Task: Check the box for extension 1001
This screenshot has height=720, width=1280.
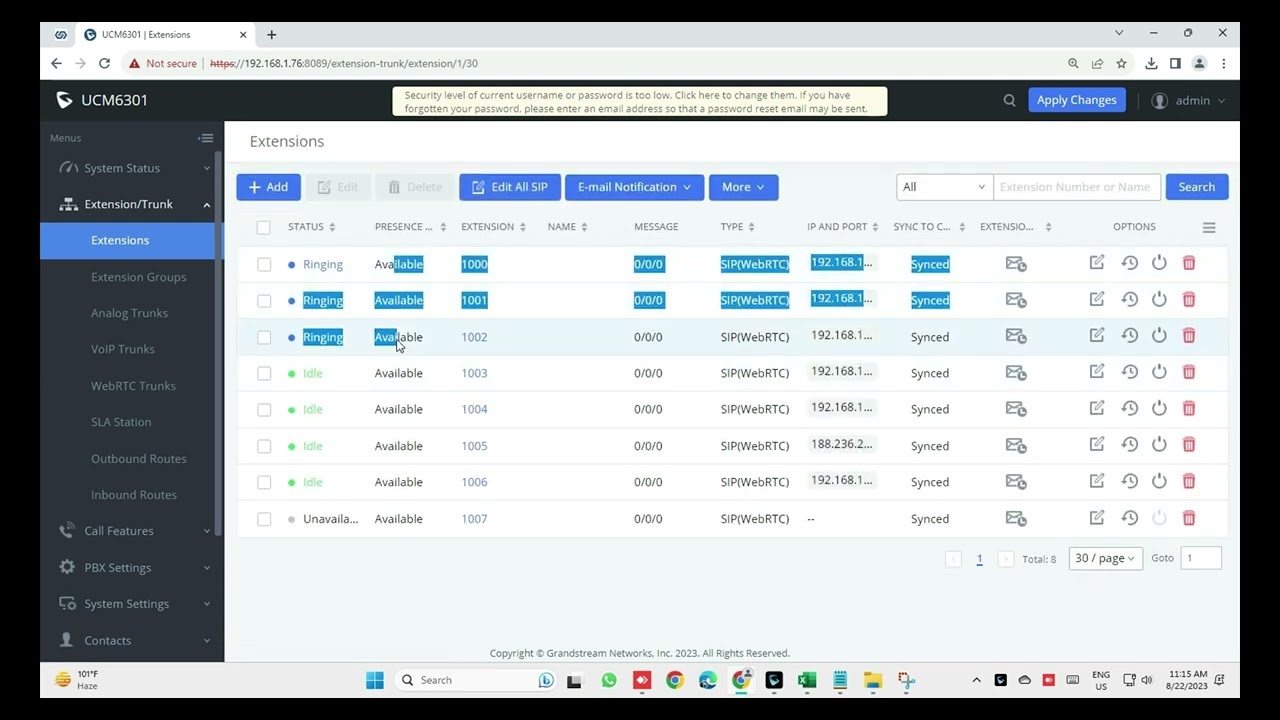Action: 264,300
